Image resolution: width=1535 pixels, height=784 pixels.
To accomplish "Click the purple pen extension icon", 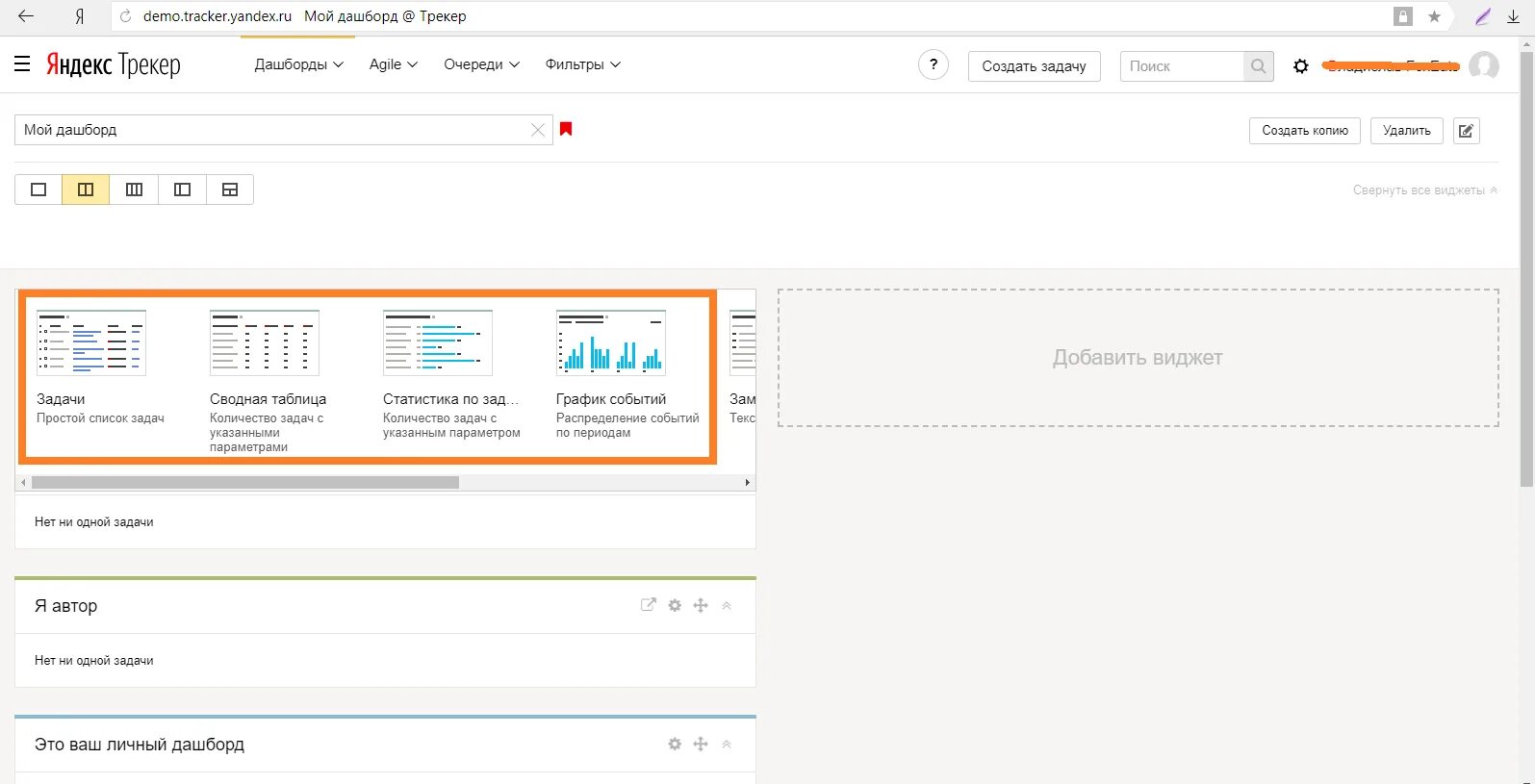I will click(x=1483, y=16).
